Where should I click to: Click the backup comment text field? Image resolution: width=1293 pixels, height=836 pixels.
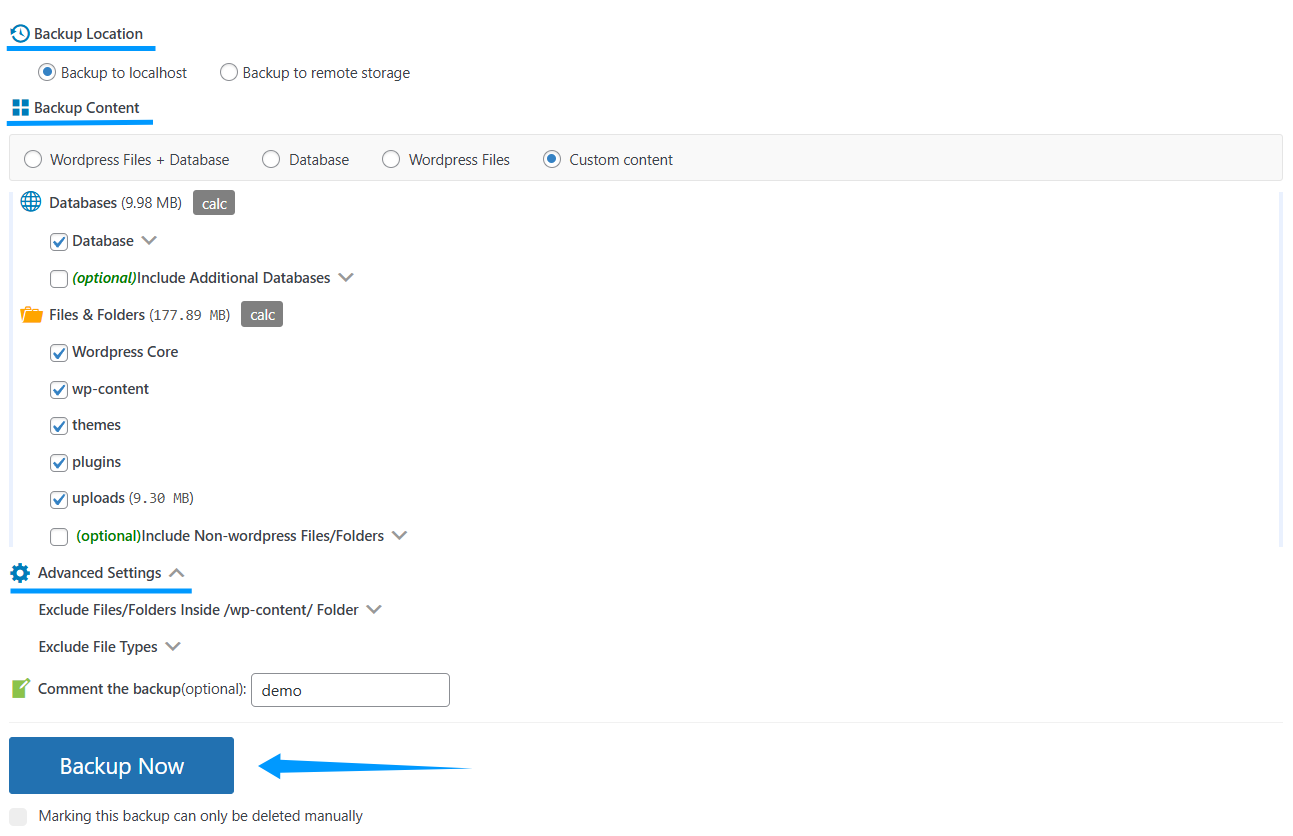[x=350, y=690]
